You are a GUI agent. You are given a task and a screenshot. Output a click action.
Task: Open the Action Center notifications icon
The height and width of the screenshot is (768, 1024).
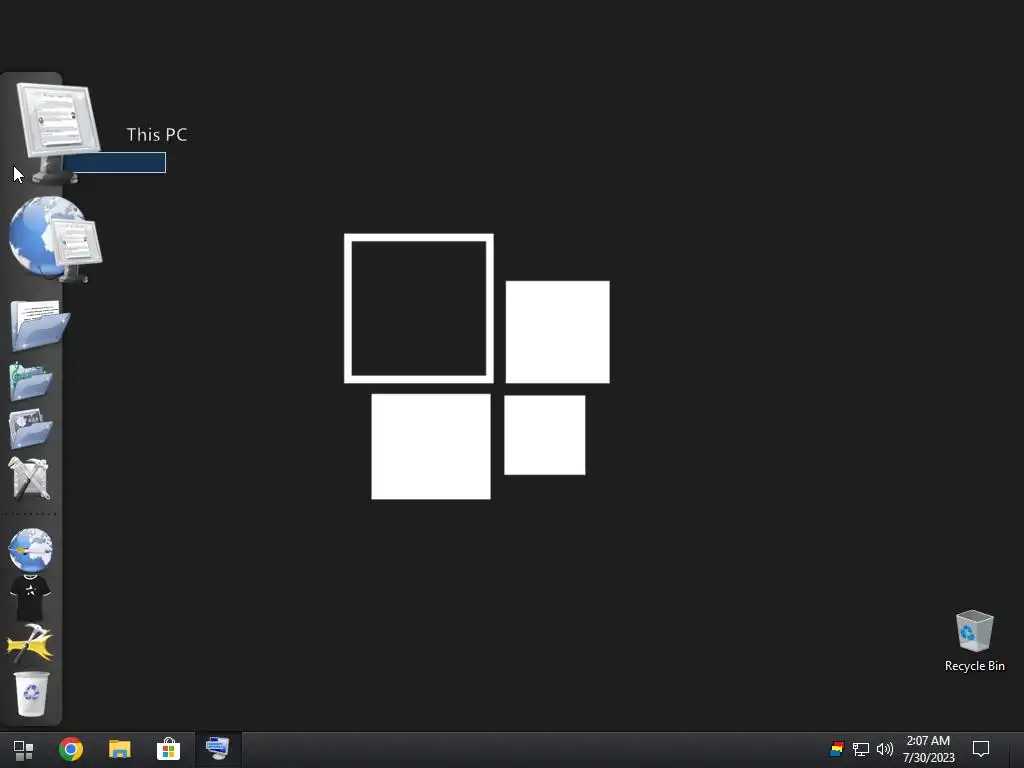981,749
